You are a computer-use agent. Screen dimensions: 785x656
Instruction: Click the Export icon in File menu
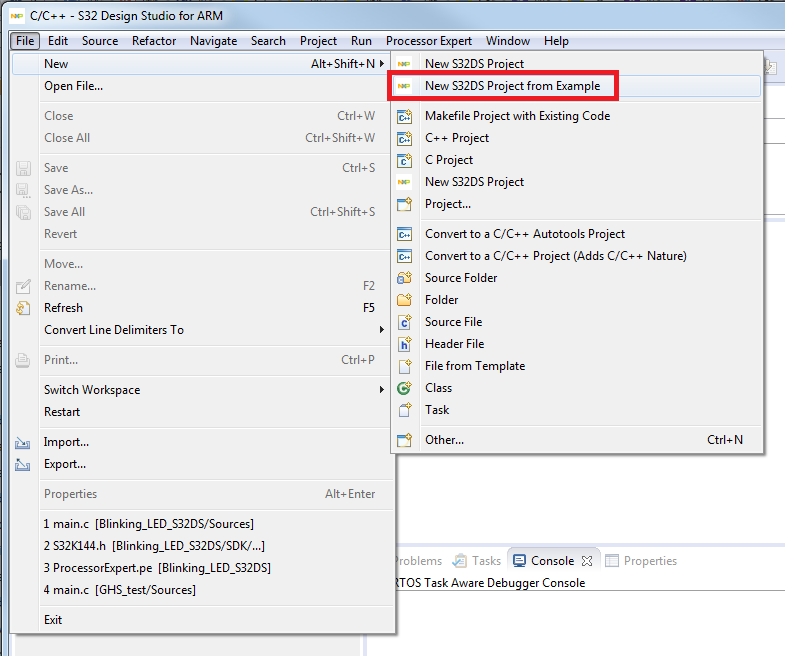(23, 464)
